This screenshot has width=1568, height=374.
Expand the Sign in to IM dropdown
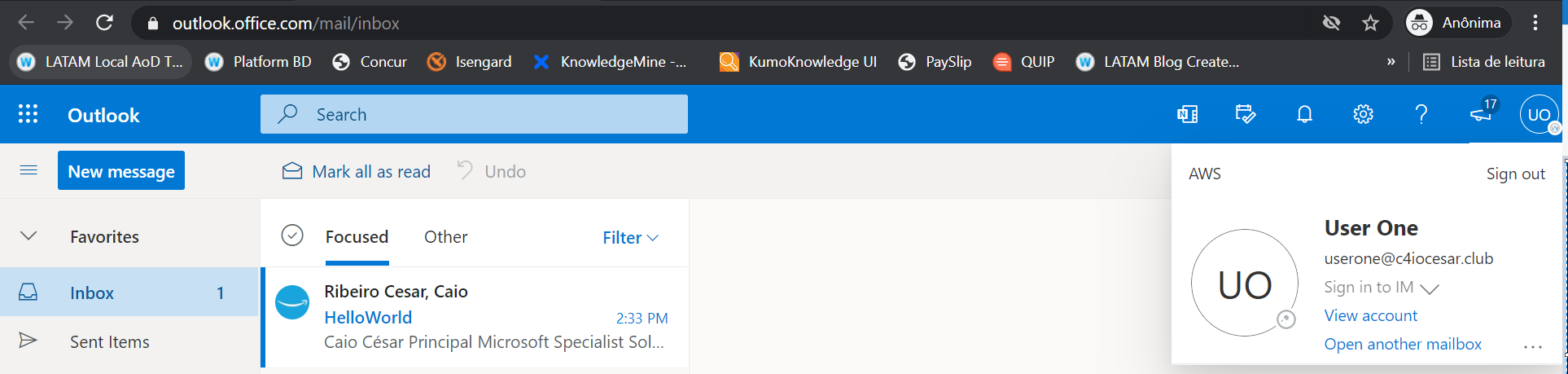[x=1382, y=288]
